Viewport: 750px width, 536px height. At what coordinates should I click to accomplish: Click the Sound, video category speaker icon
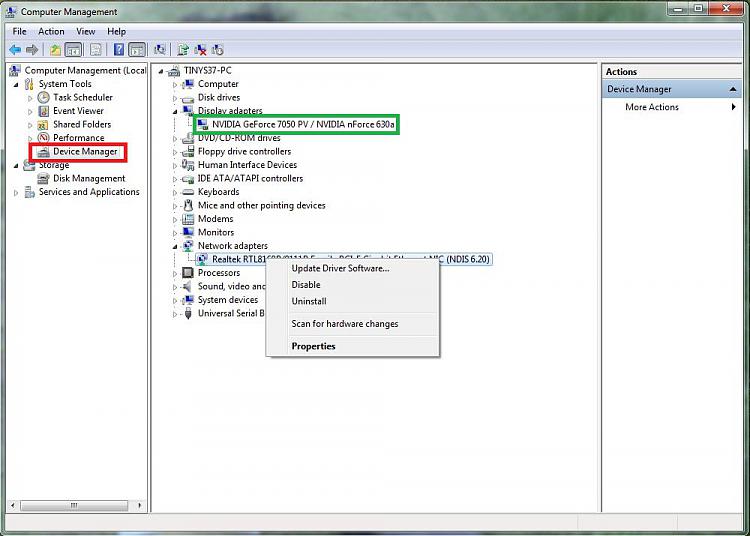click(x=188, y=286)
